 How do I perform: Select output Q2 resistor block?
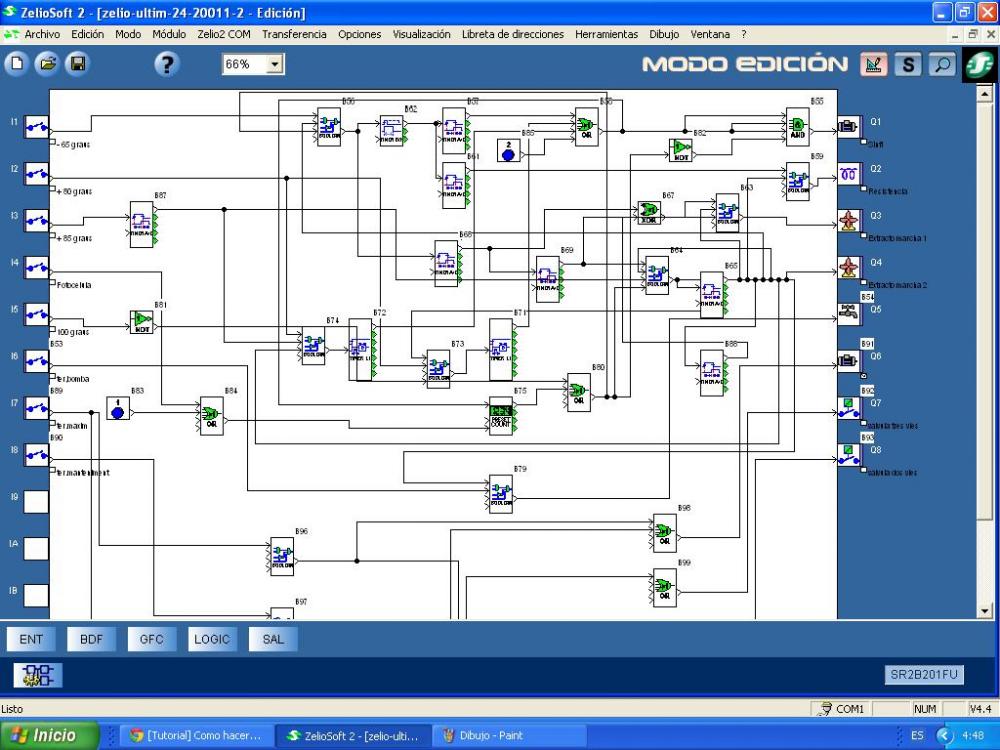point(849,173)
